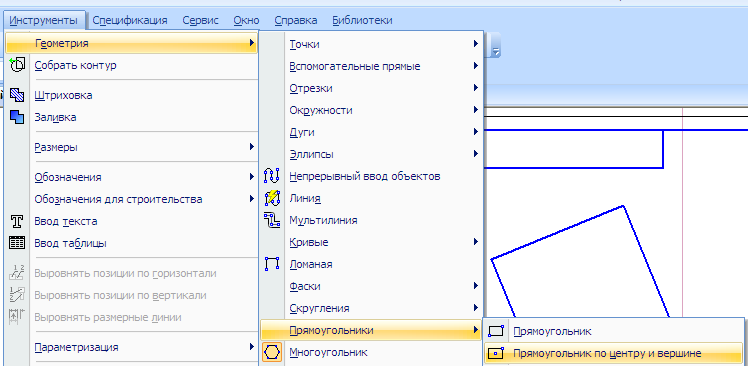Screen dimensions: 748x366
Task: Open the Окно menu
Action: [246, 20]
